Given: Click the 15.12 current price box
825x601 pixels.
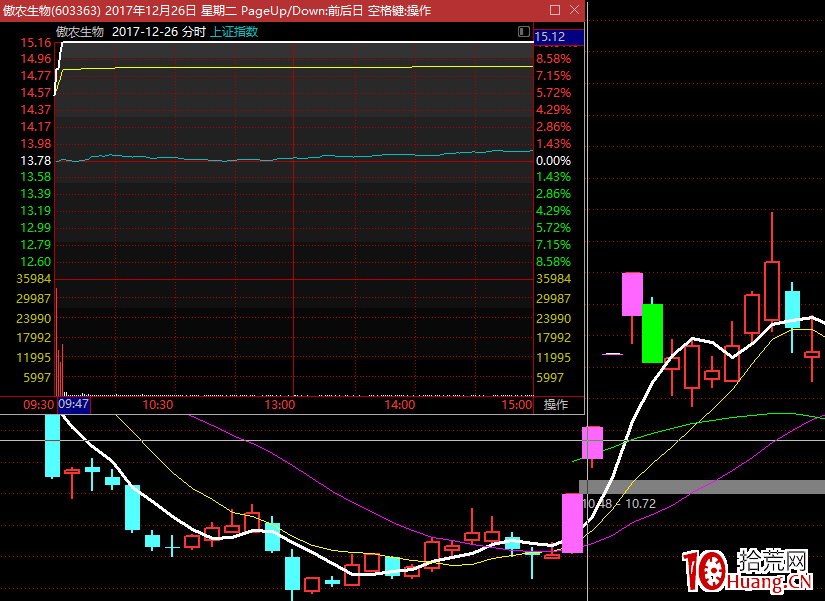Looking at the screenshot, I should coord(558,37).
